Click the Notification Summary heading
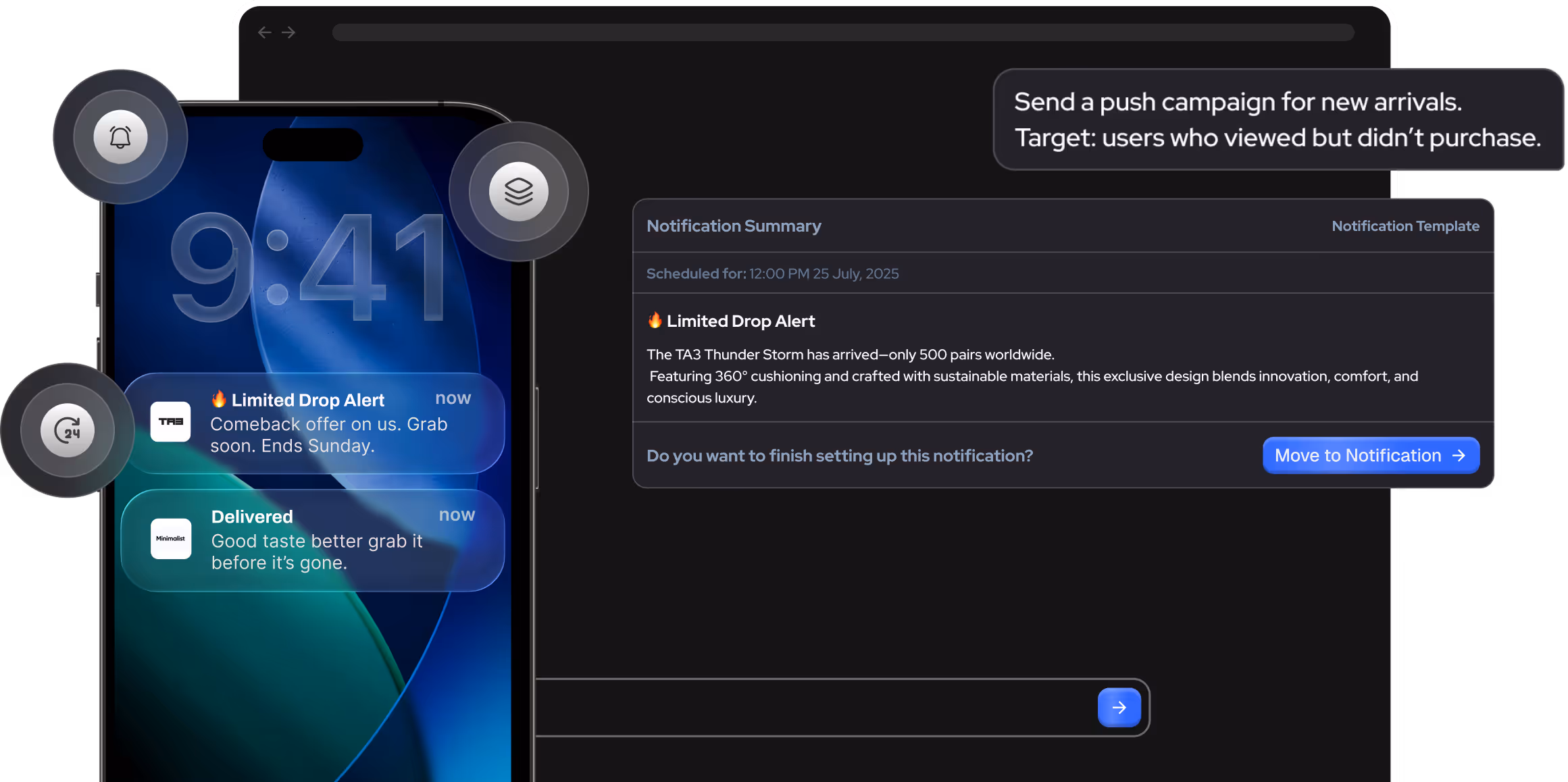 734,226
